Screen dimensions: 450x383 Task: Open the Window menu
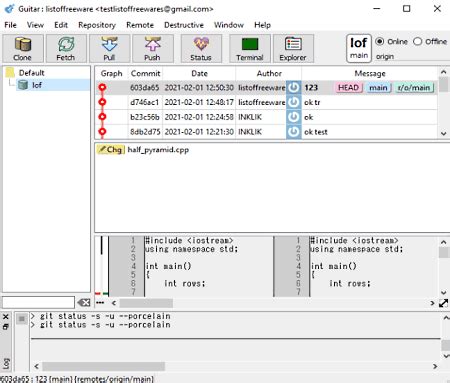tap(229, 25)
